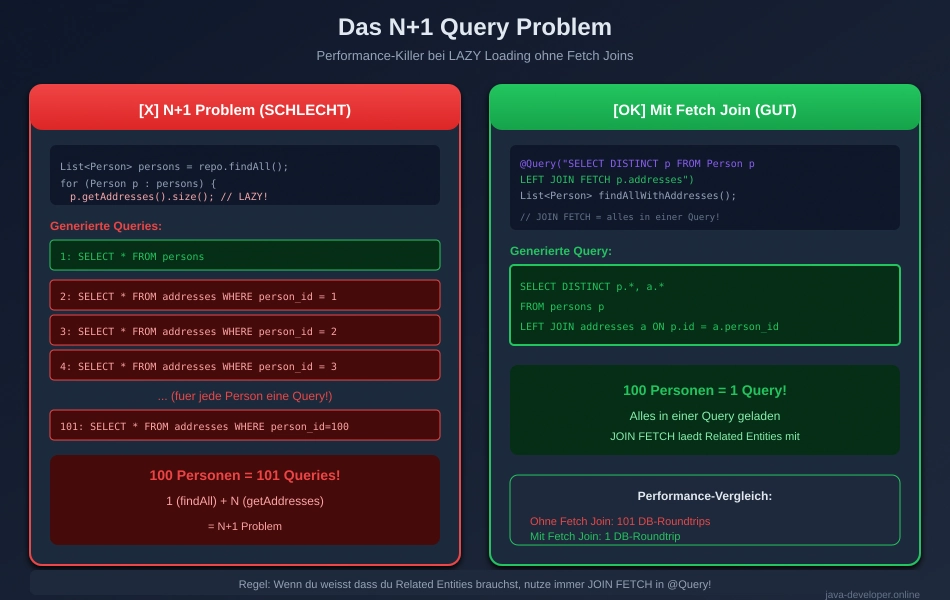This screenshot has width=950, height=600.
Task: Click the red N+1 Problem (SCHLECHT) header
Action: tap(245, 110)
